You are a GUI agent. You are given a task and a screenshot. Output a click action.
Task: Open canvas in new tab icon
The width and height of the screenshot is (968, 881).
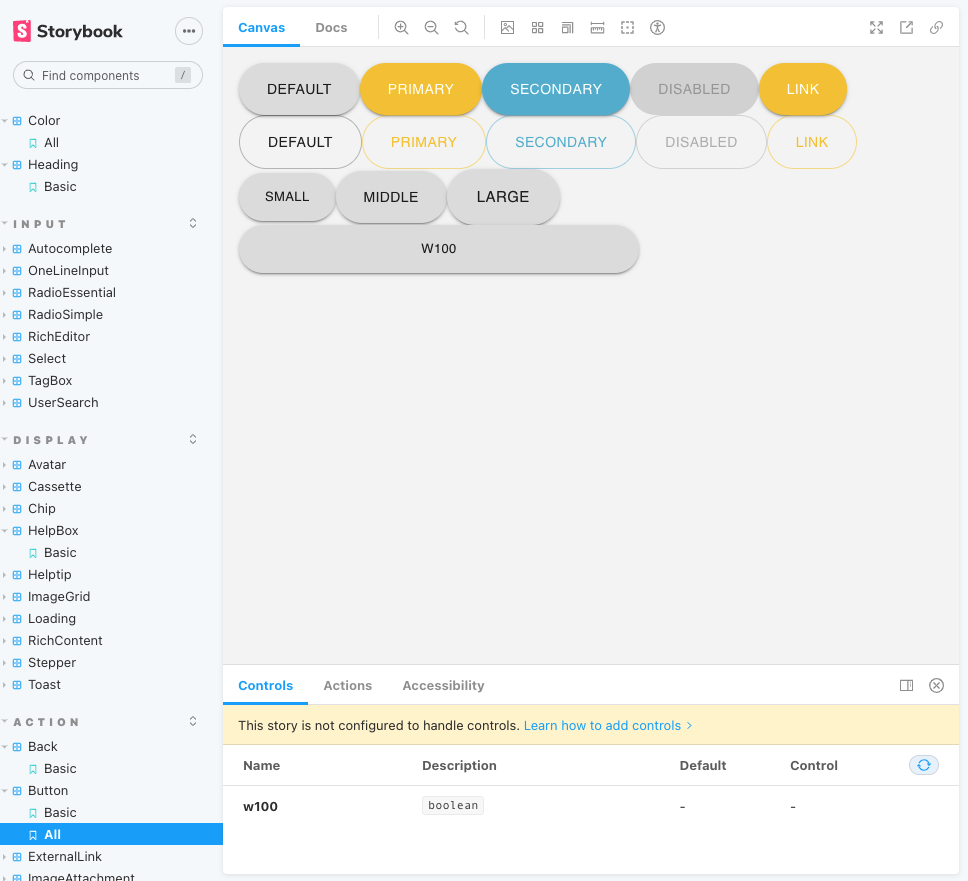[x=906, y=28]
